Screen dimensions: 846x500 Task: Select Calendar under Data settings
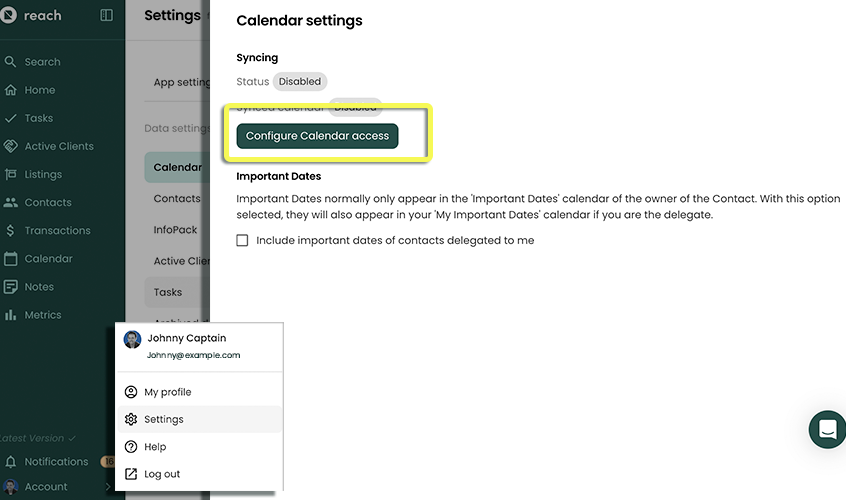[x=176, y=168]
